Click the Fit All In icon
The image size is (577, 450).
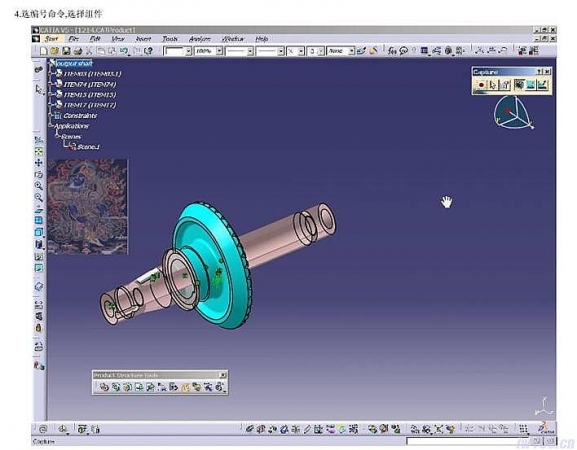click(x=39, y=152)
